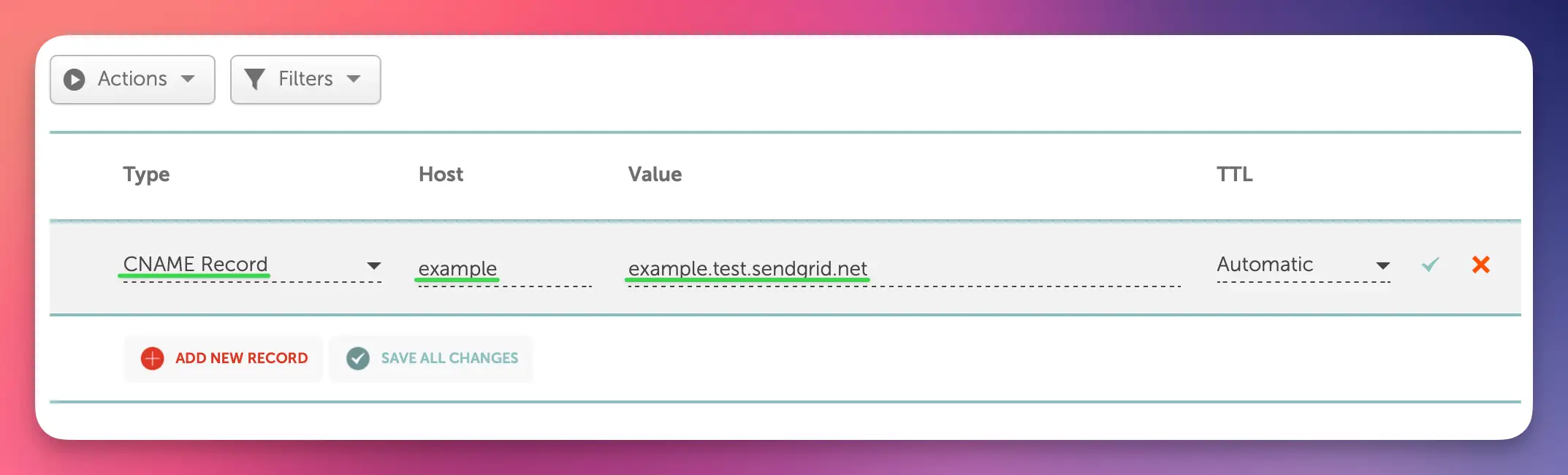Click the play icon inside Actions button
The width and height of the screenshot is (1568, 475).
pyautogui.click(x=74, y=79)
